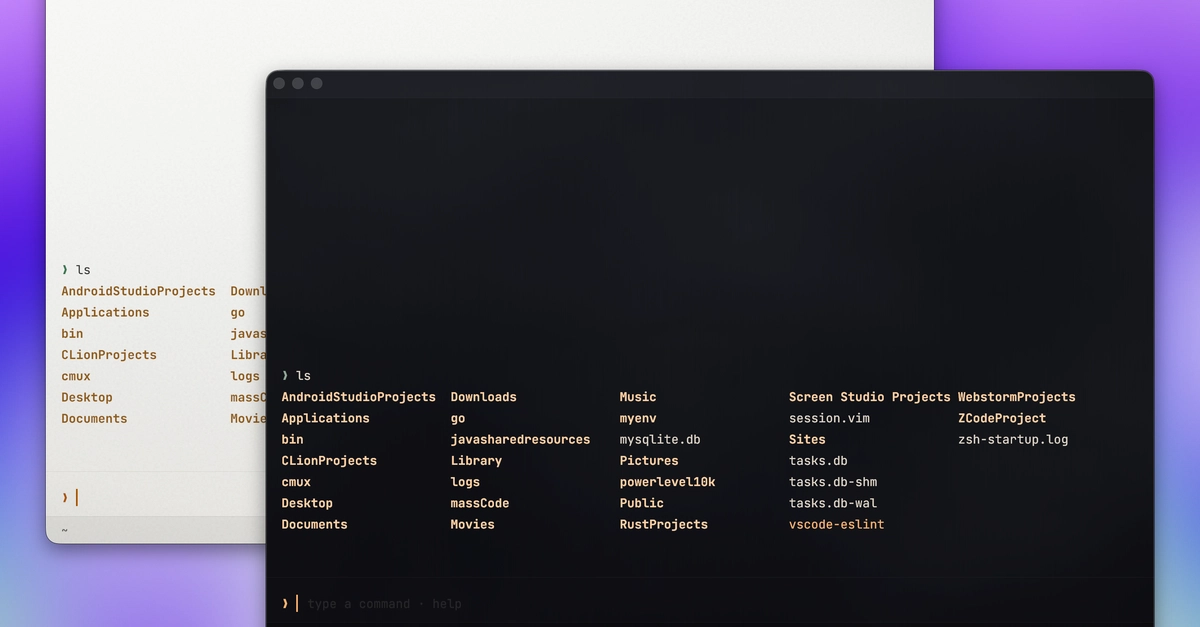Select massCode in the dark terminal

(x=480, y=503)
